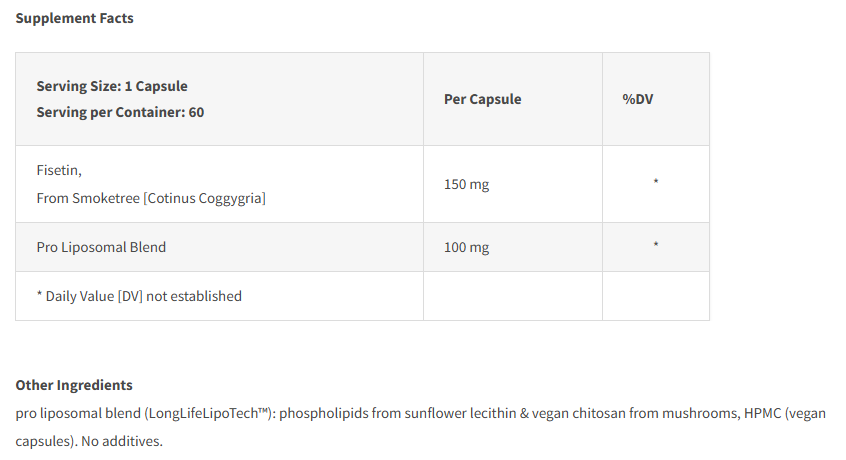Click the Supplement Facts heading
The height and width of the screenshot is (460, 846).
(74, 18)
